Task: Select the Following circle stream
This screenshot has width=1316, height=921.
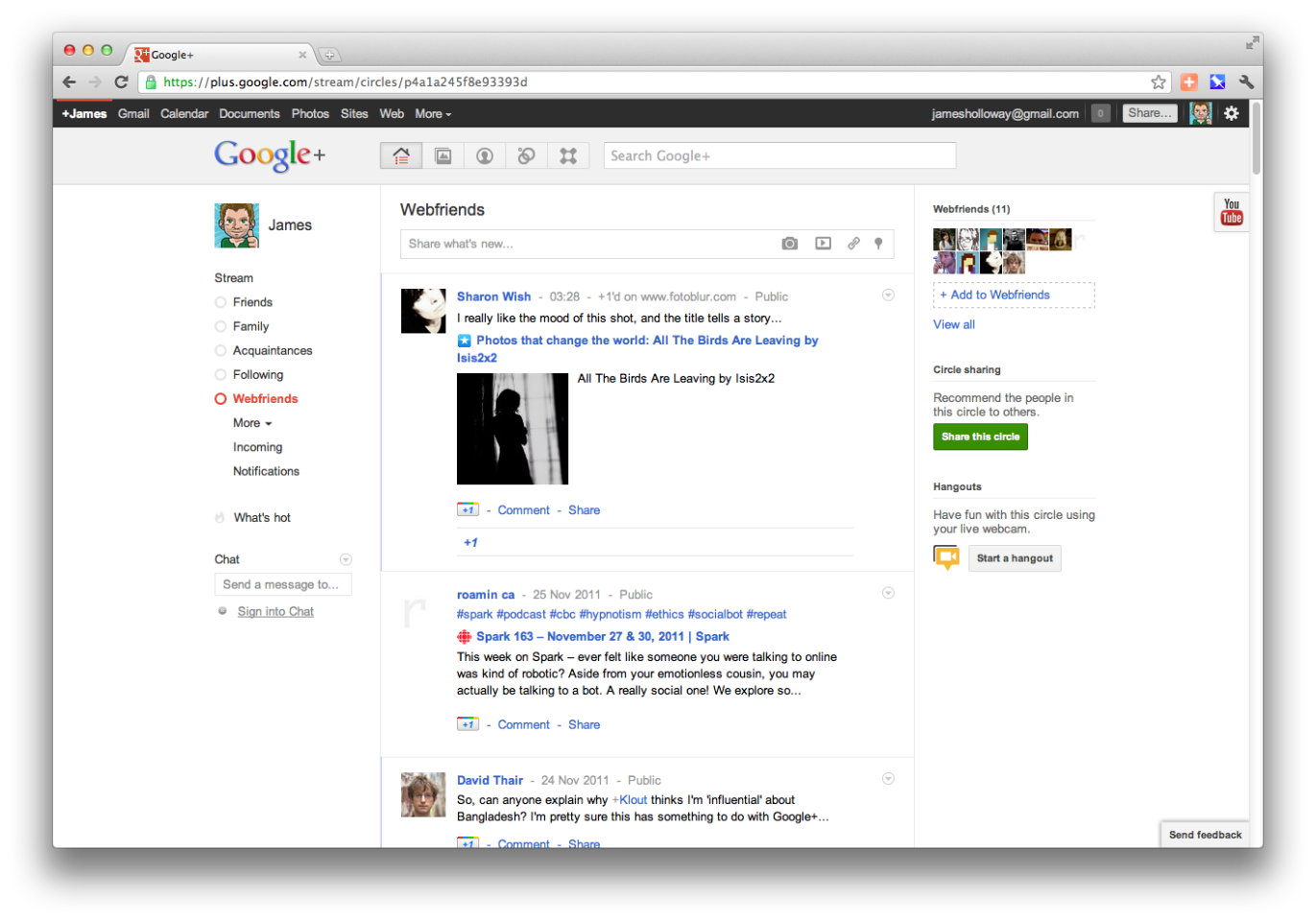Action: 258,374
